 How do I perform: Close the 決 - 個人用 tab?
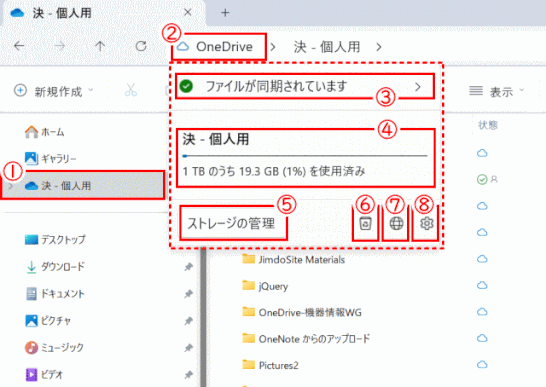[x=188, y=13]
